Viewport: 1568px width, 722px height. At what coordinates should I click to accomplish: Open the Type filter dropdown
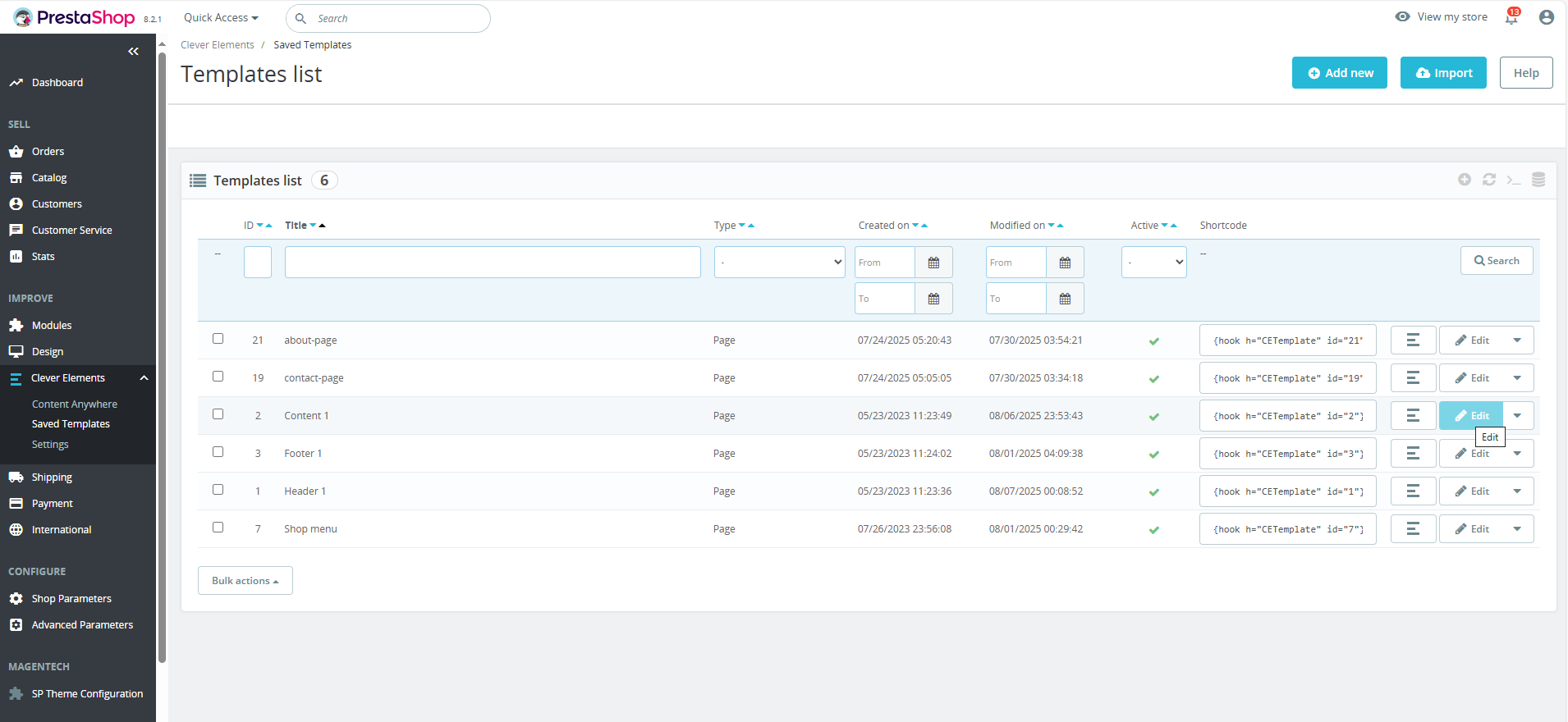tap(780, 263)
